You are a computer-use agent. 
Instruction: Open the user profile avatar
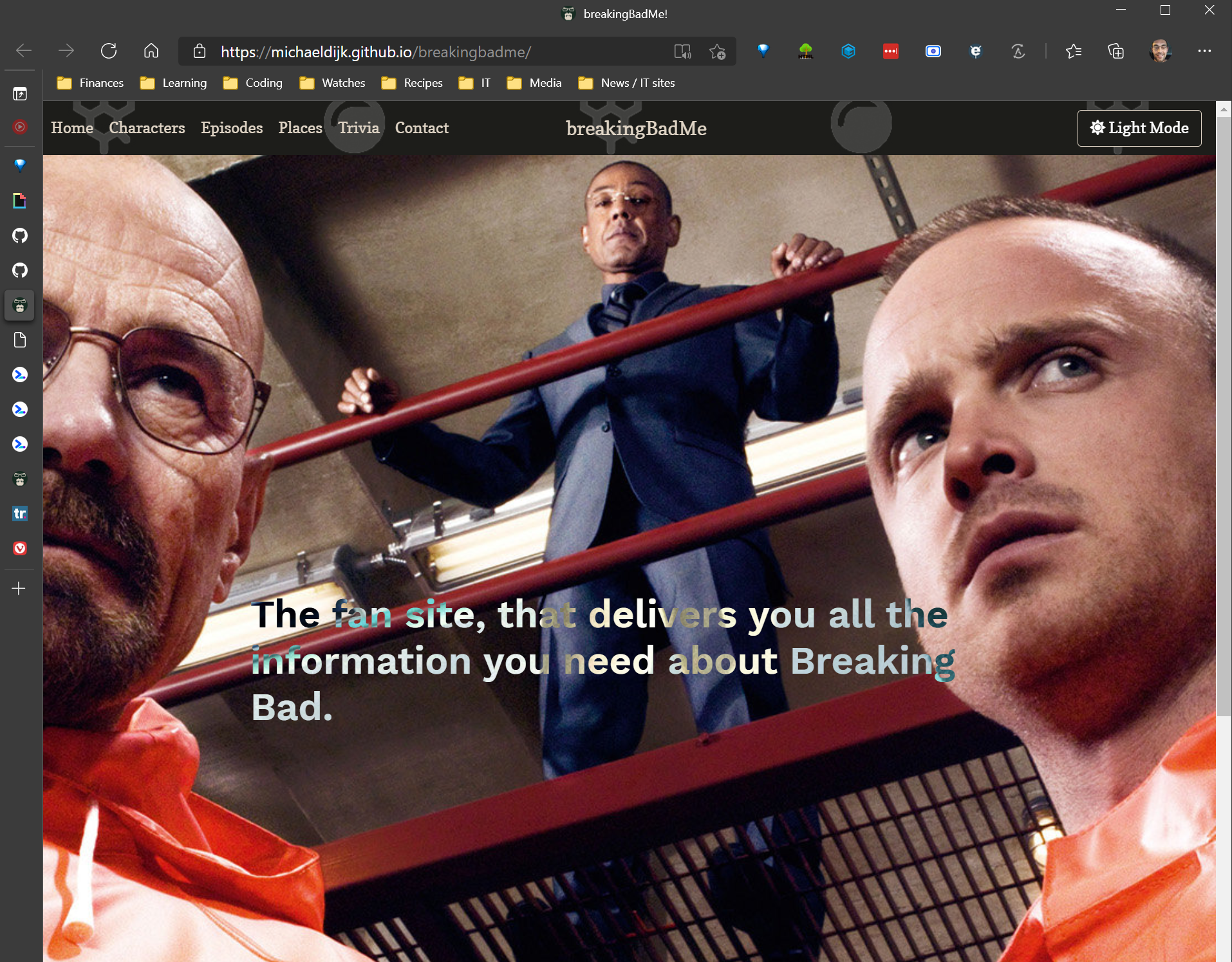click(1160, 51)
